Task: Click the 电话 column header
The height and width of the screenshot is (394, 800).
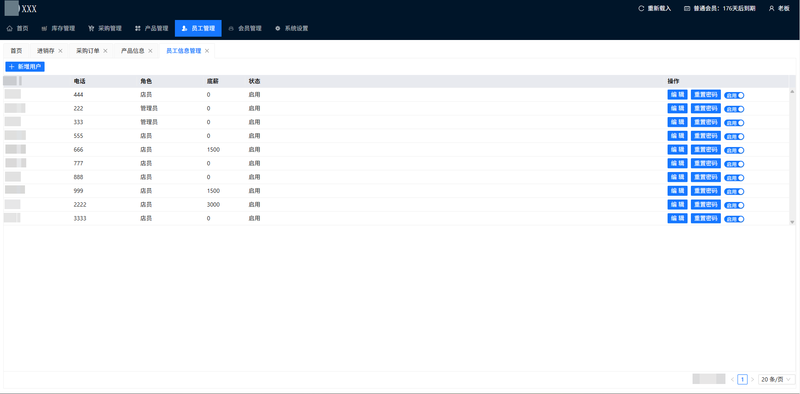Action: point(80,81)
